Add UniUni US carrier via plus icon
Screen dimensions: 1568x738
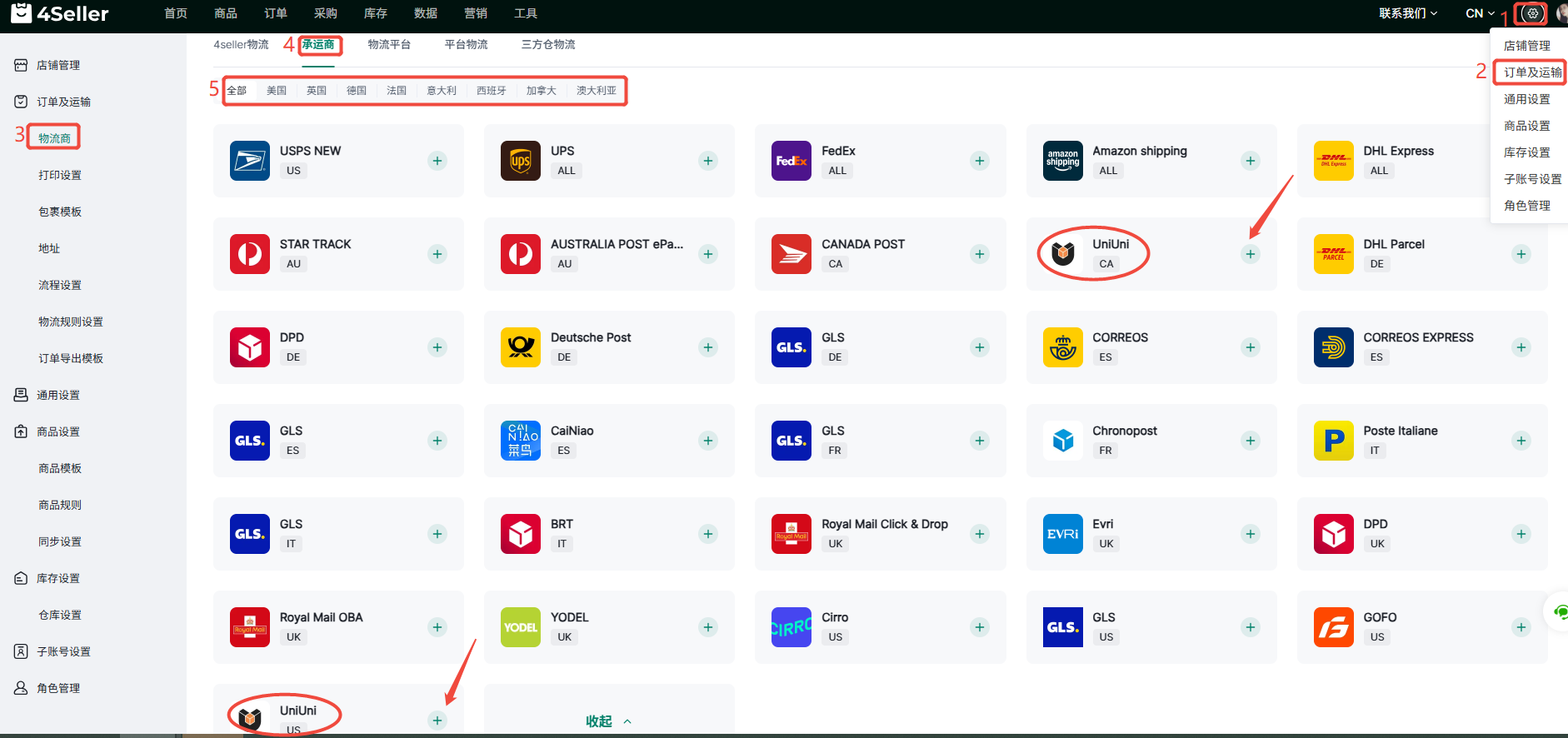(437, 721)
